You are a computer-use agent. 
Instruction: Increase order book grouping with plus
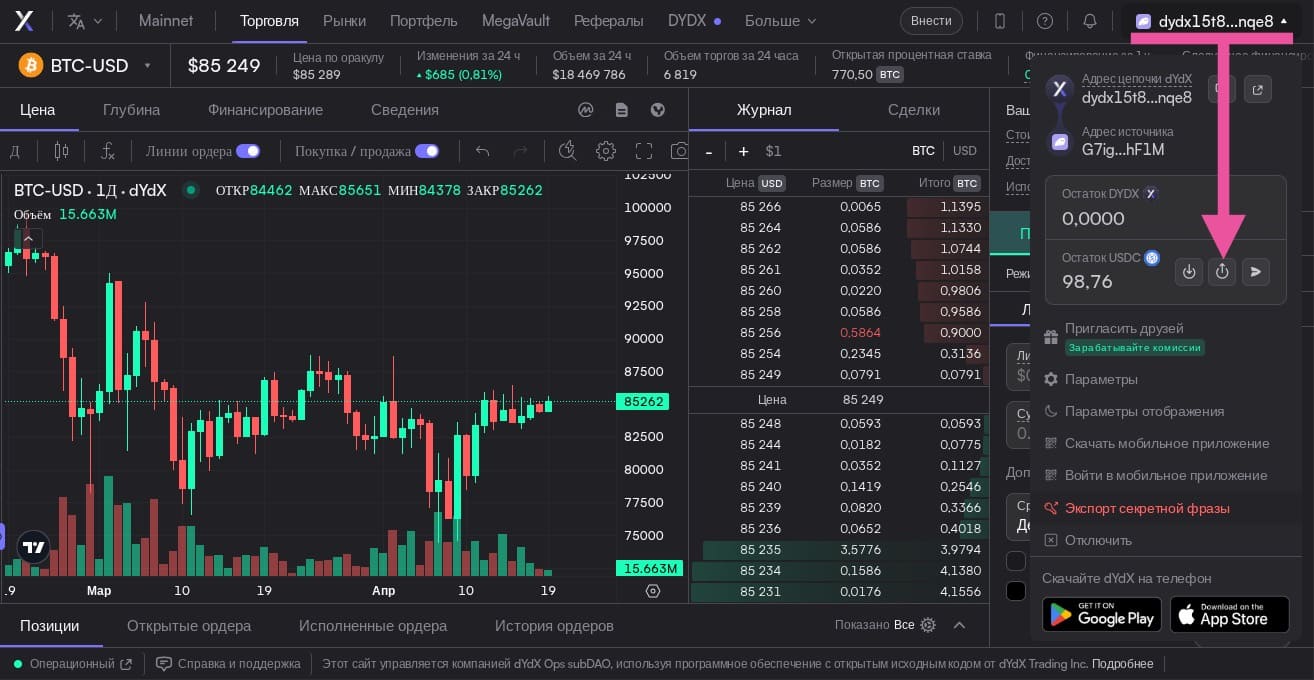pos(743,151)
